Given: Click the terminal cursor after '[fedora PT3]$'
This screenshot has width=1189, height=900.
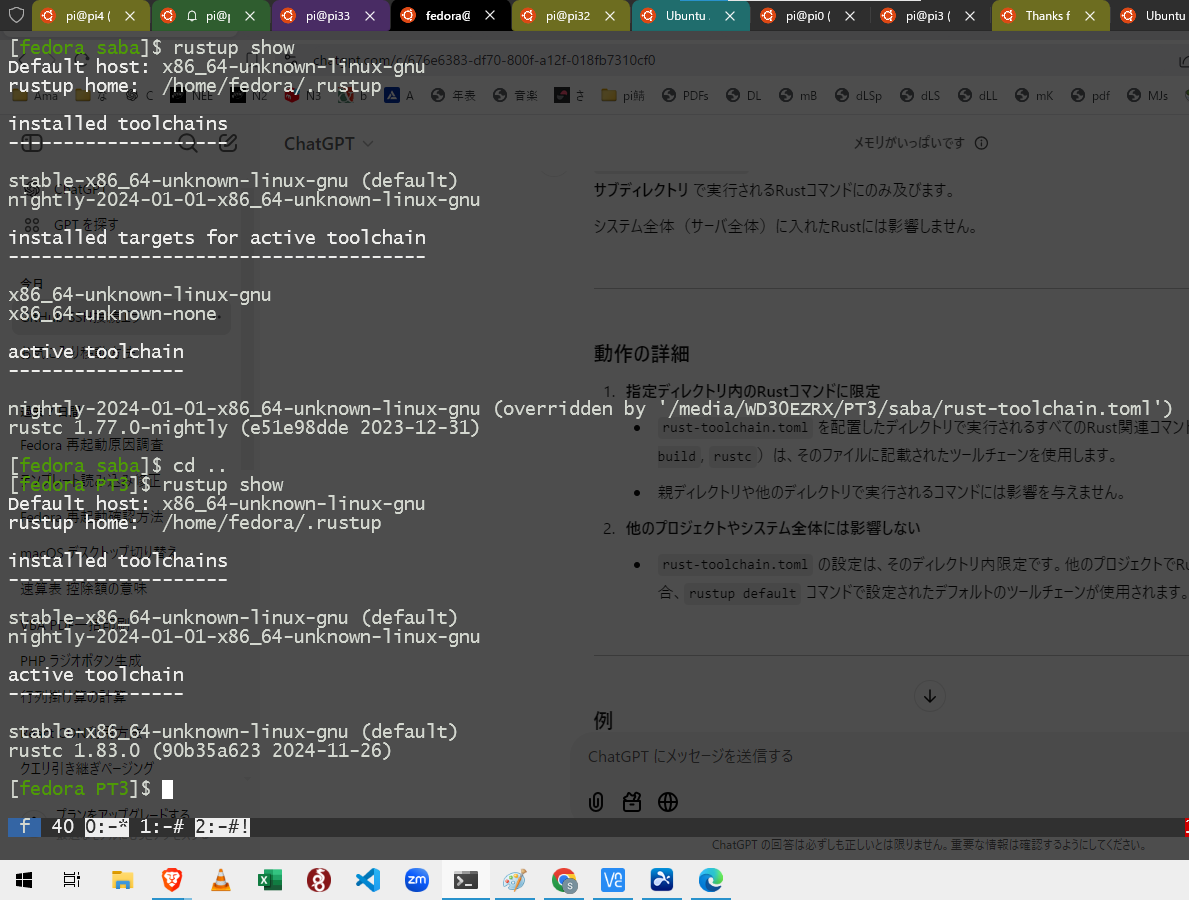Looking at the screenshot, I should click(168, 789).
